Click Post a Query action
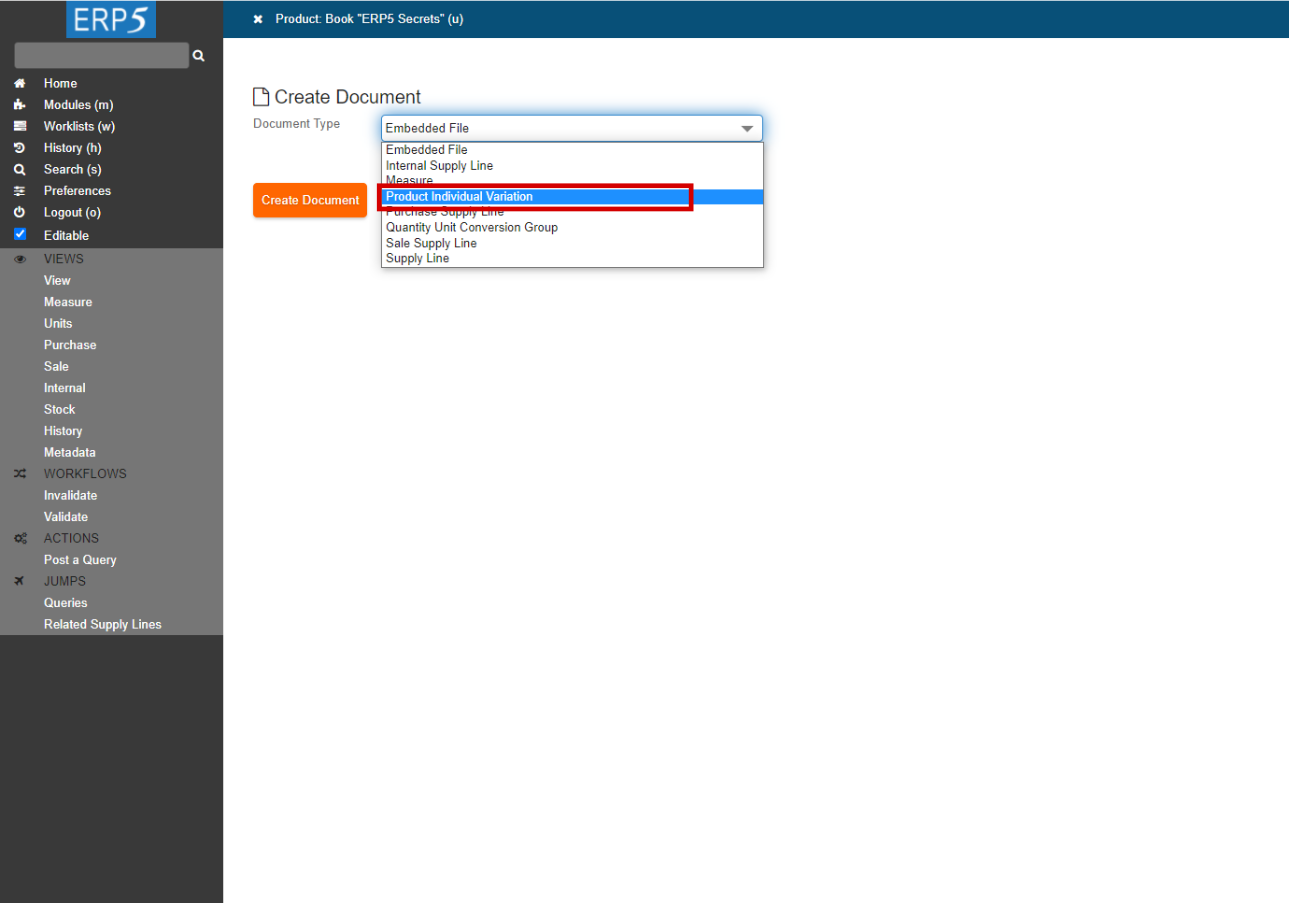 [x=80, y=560]
